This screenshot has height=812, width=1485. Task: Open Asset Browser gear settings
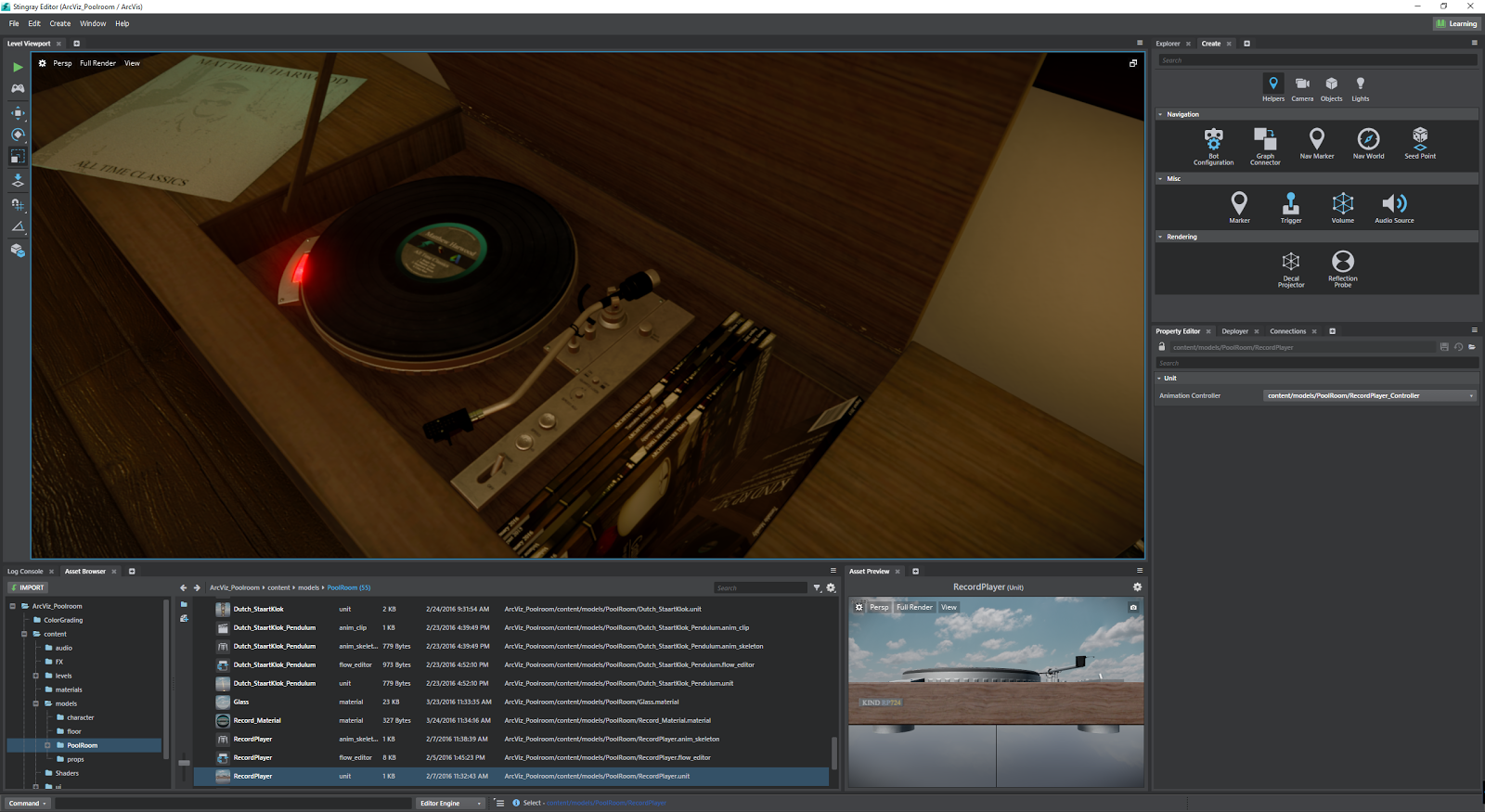pos(831,587)
